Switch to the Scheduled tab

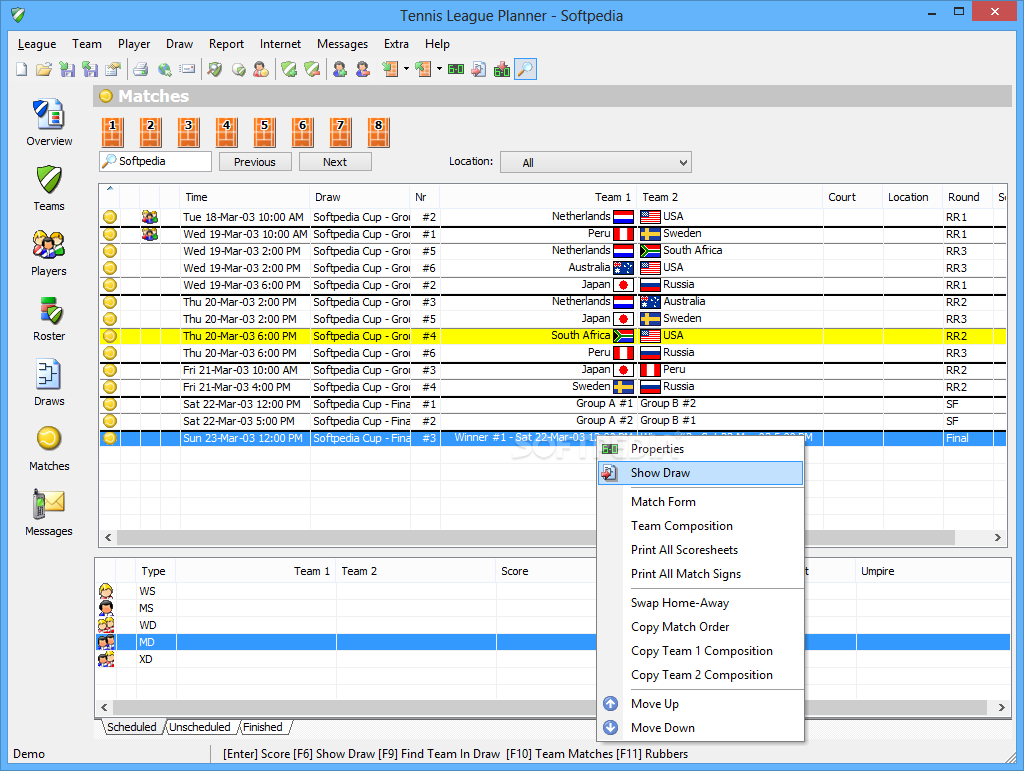coord(132,727)
